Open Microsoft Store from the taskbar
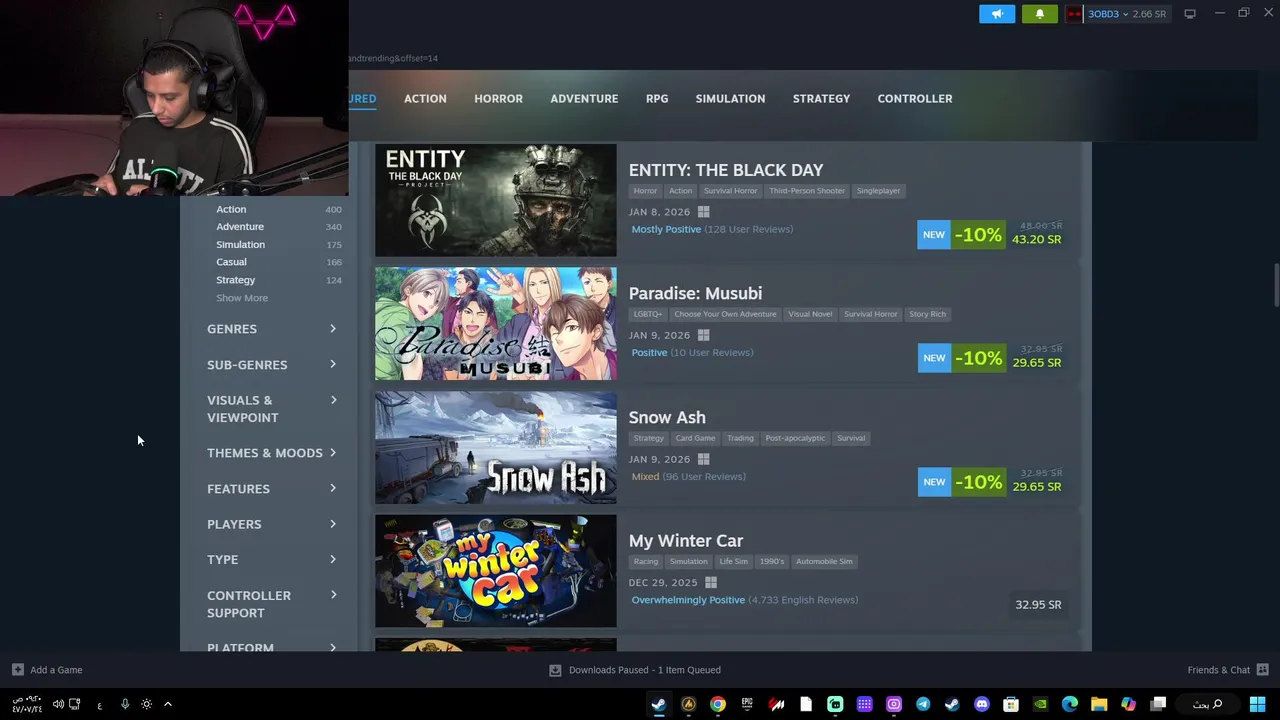The width and height of the screenshot is (1280, 720). click(1011, 704)
